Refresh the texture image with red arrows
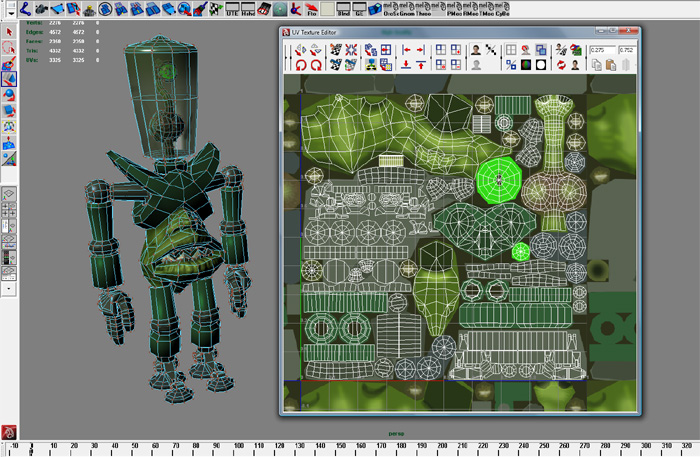700x457 pixels. (x=561, y=65)
